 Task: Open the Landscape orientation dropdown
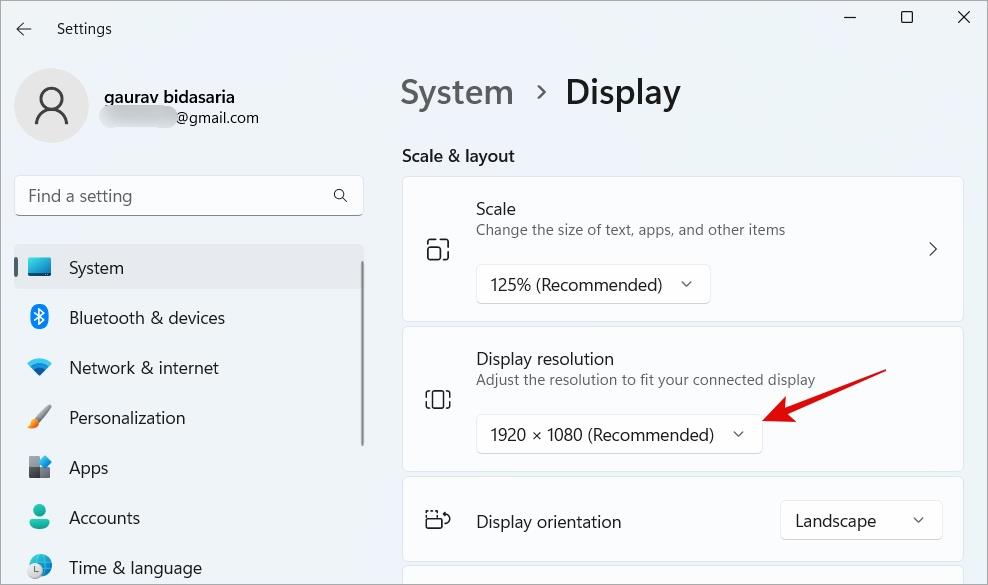point(861,520)
